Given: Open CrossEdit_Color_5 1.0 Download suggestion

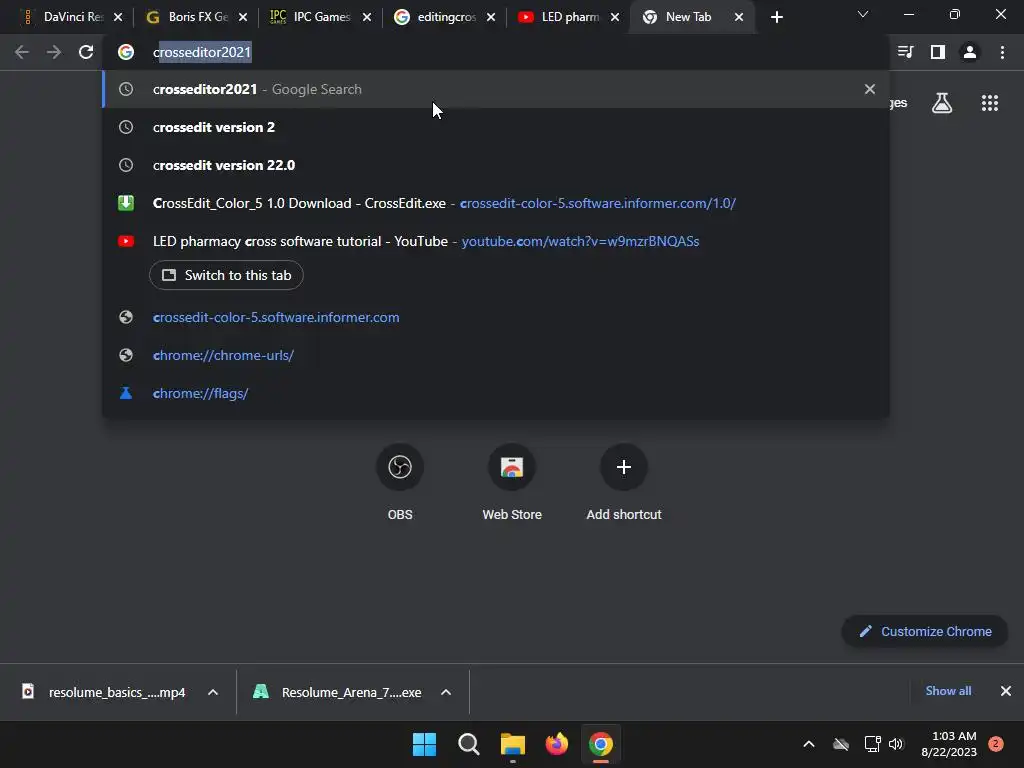Looking at the screenshot, I should pyautogui.click(x=496, y=203).
